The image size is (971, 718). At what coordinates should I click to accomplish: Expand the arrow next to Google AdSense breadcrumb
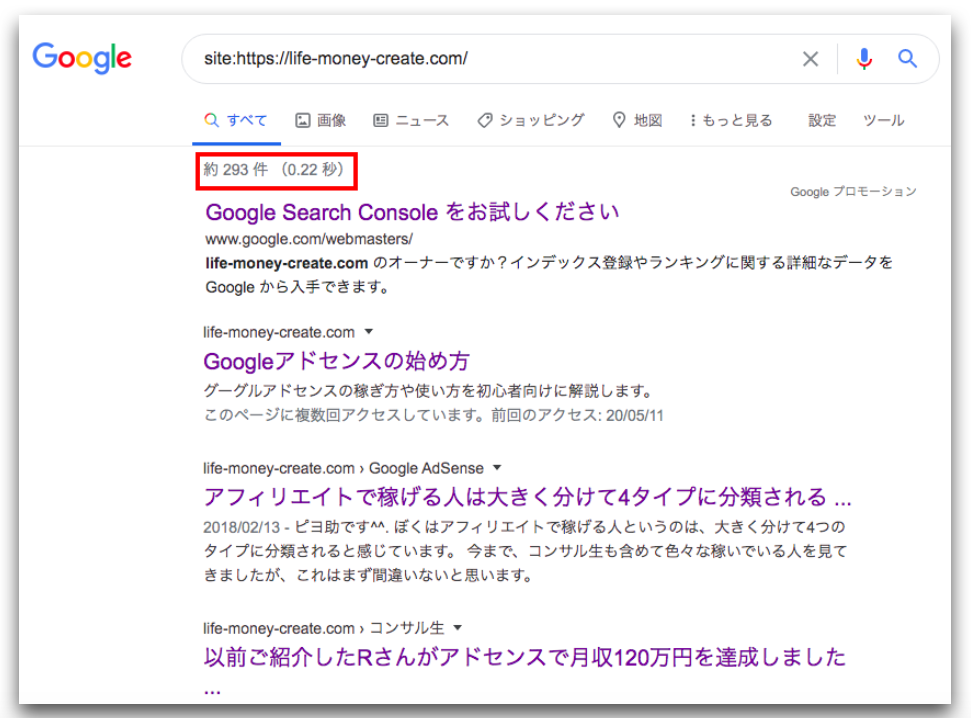[x=497, y=468]
